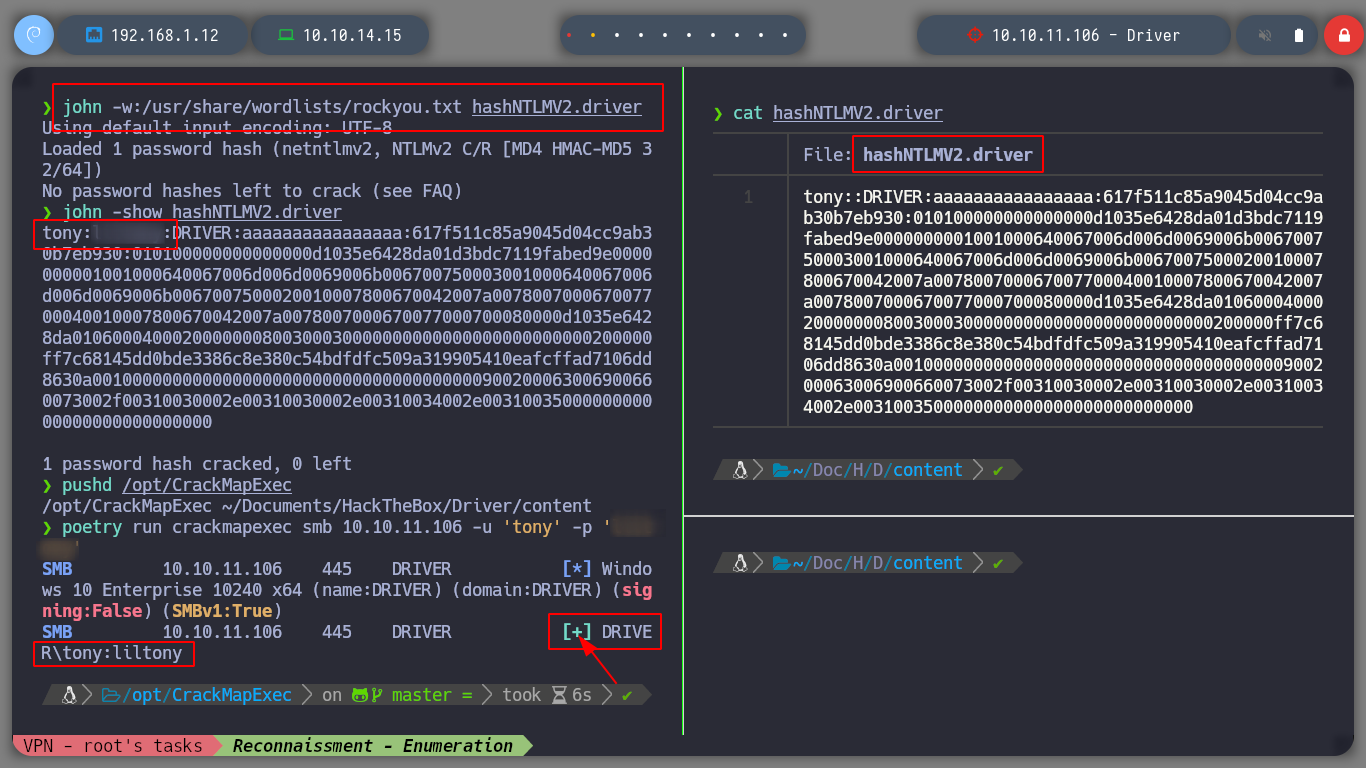Screen dimensions: 1366x768
Task: Click '~/Doc/H/D/content' in the lower-right prompt
Action: pos(878,563)
